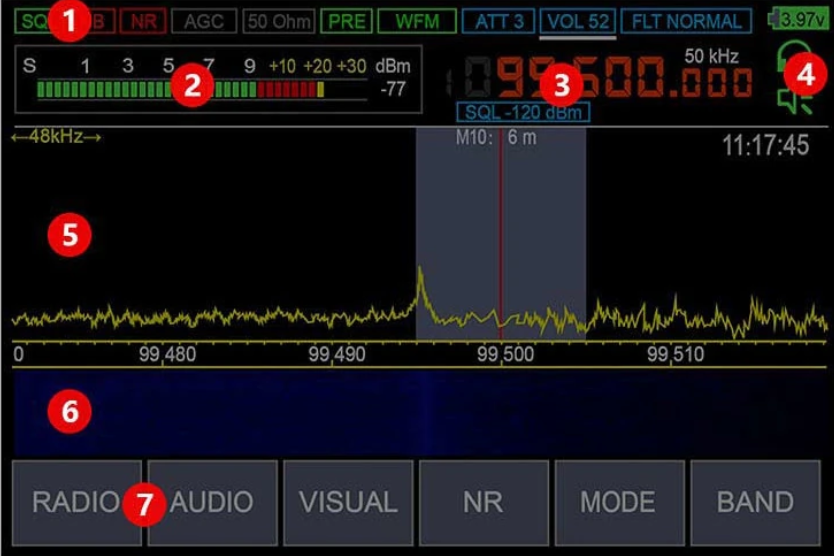This screenshot has height=556, width=834.
Task: Tap the blue waterfall display area
Action: (x=420, y=412)
